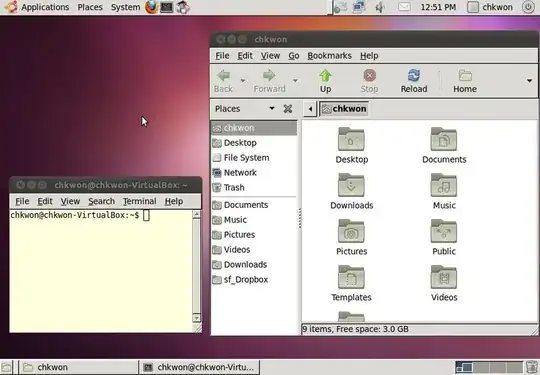The width and height of the screenshot is (540, 375).
Task: Click the power session icon in top panel
Action: [x=528, y=7]
